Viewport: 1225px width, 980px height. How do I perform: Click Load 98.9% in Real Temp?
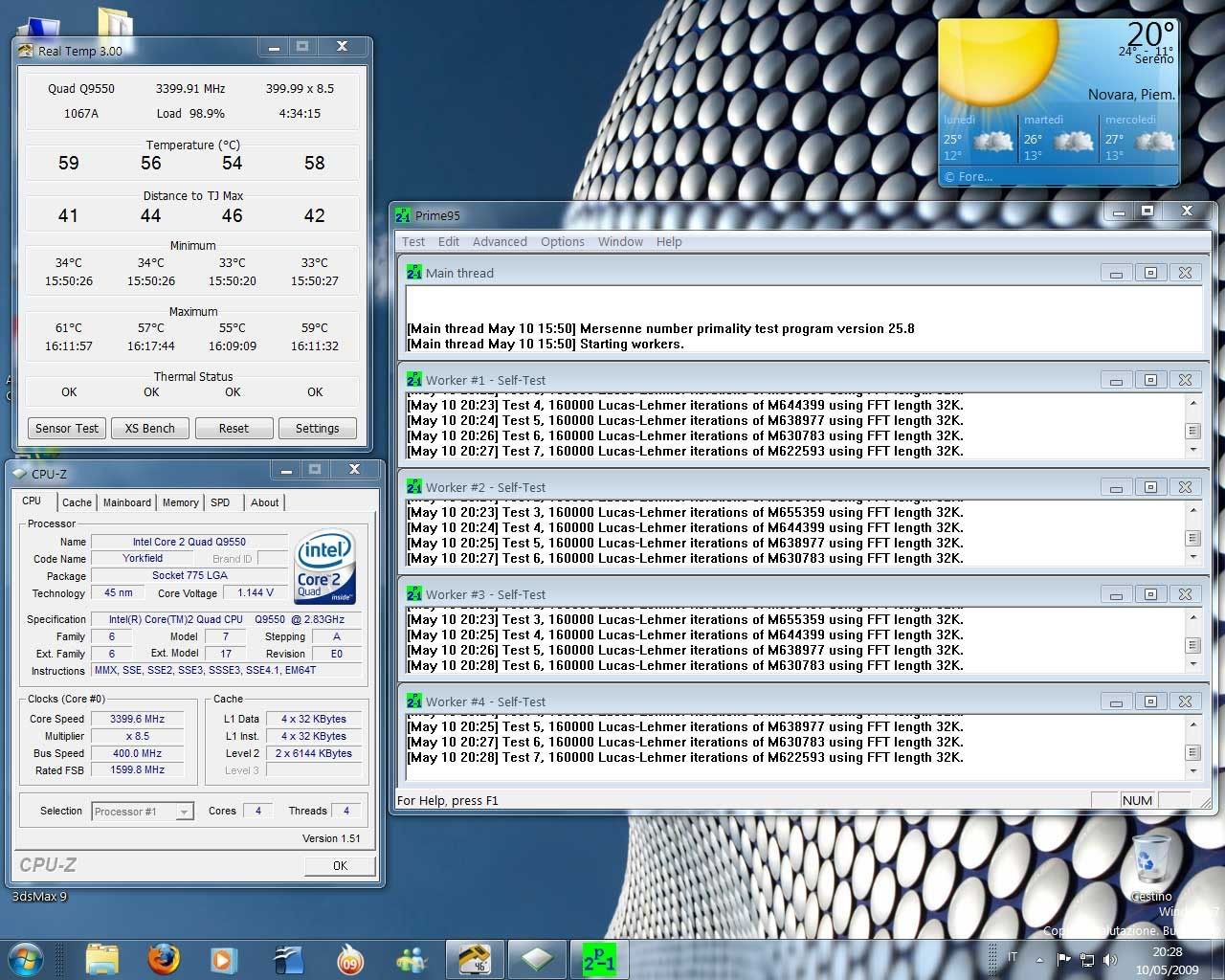point(191,113)
